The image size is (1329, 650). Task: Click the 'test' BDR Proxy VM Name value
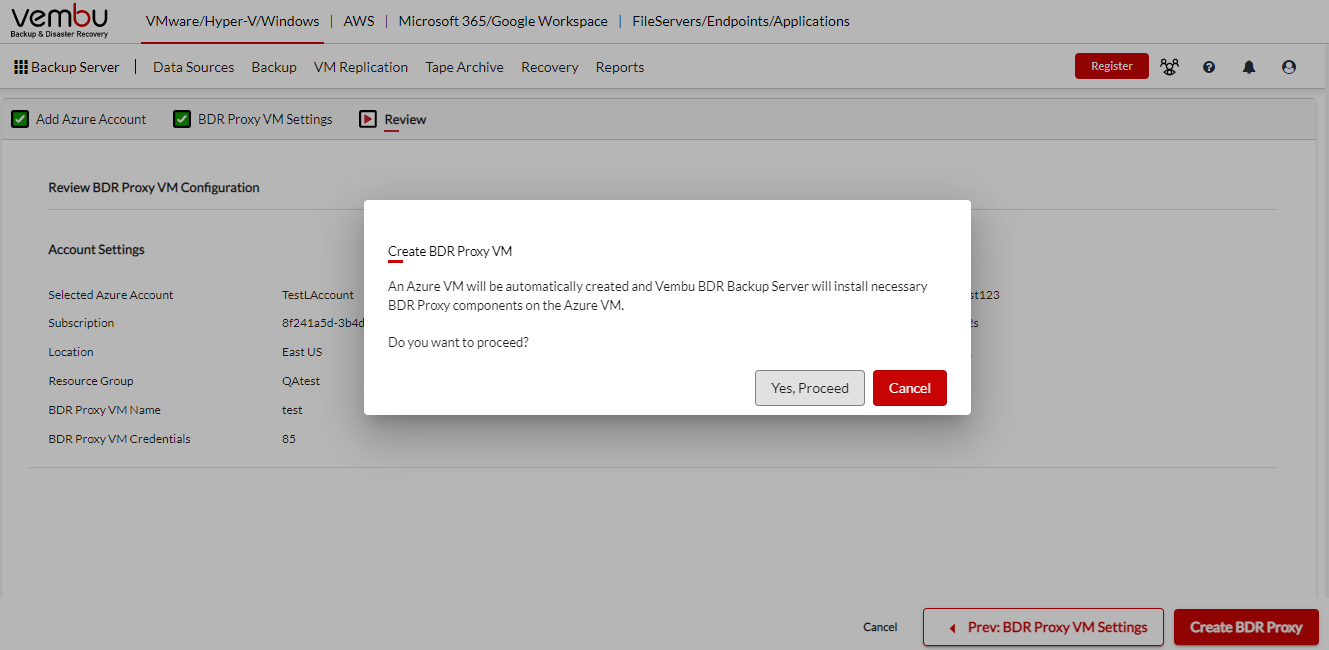coord(292,410)
